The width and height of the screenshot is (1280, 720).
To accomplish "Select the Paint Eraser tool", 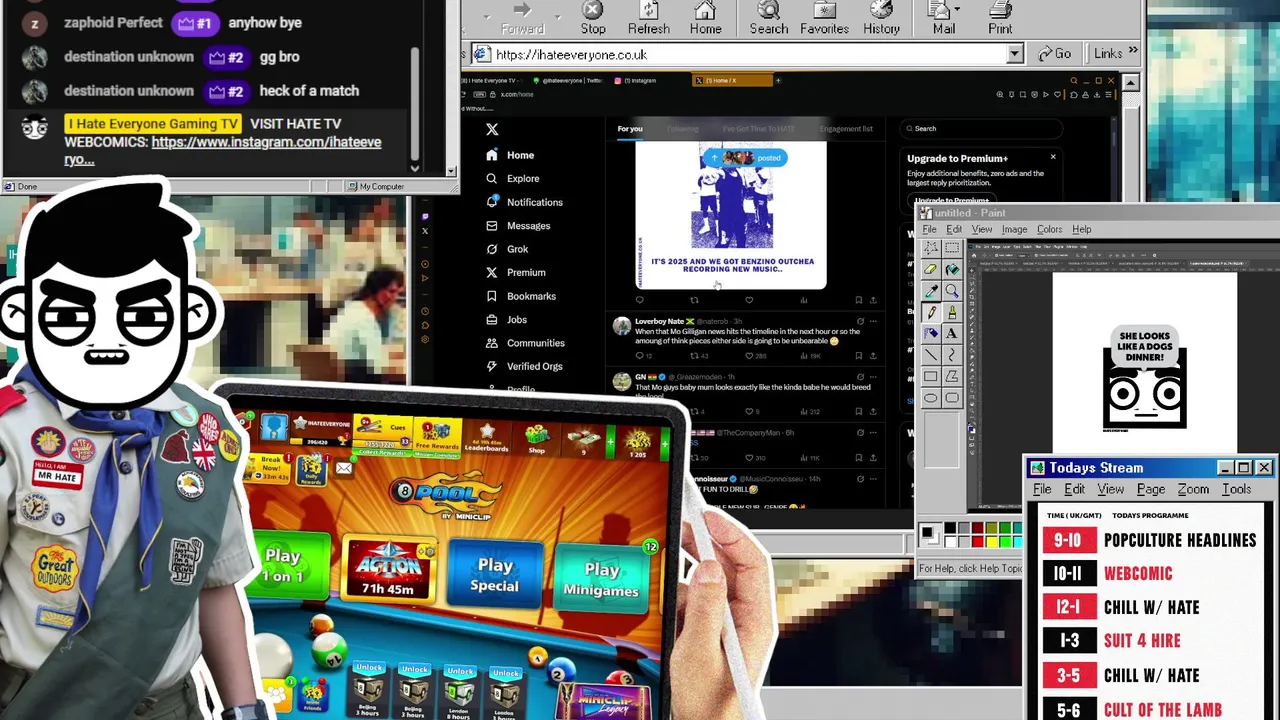I will click(x=931, y=269).
